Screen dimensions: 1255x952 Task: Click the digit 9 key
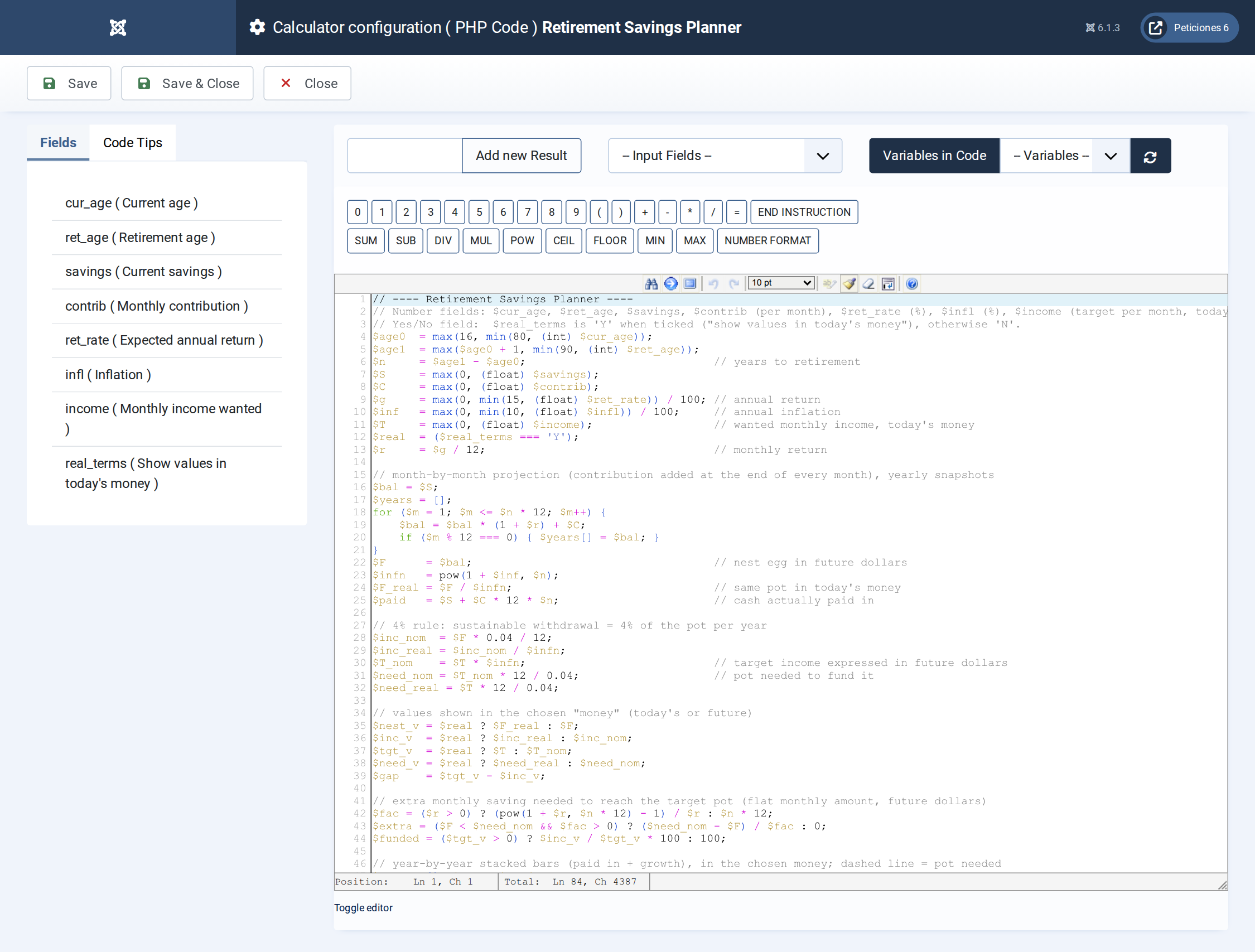(576, 212)
